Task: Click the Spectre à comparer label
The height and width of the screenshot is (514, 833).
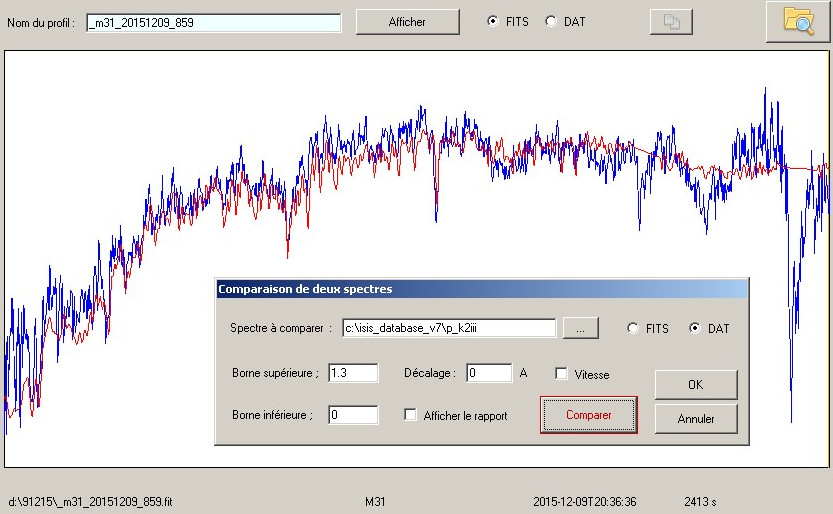Action: pyautogui.click(x=281, y=328)
